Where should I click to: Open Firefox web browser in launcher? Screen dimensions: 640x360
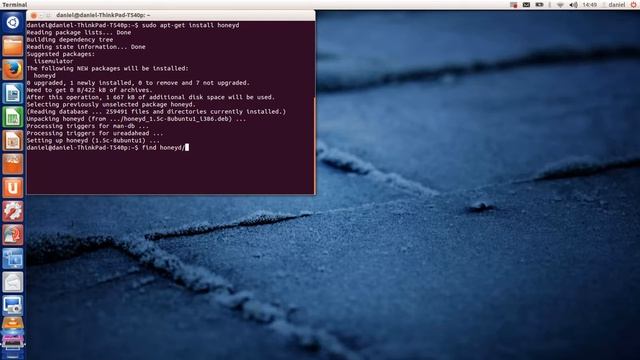point(13,69)
